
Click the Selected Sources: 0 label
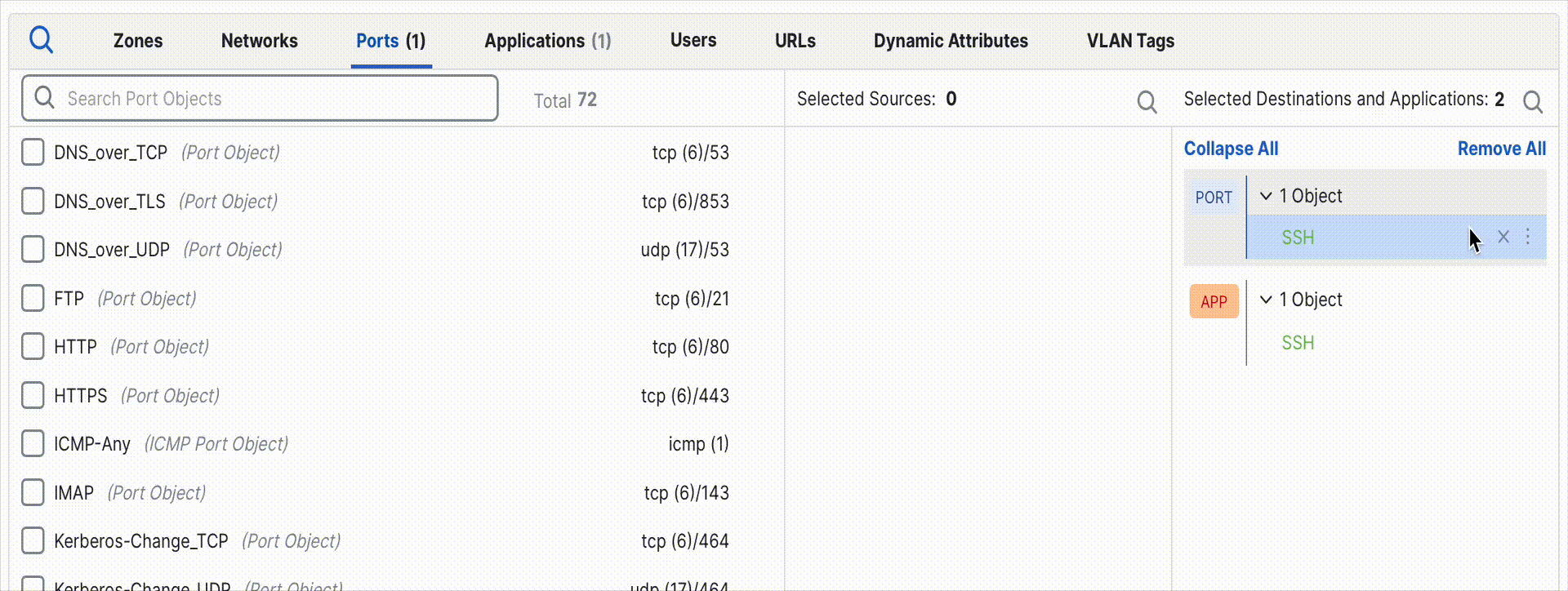(x=876, y=99)
